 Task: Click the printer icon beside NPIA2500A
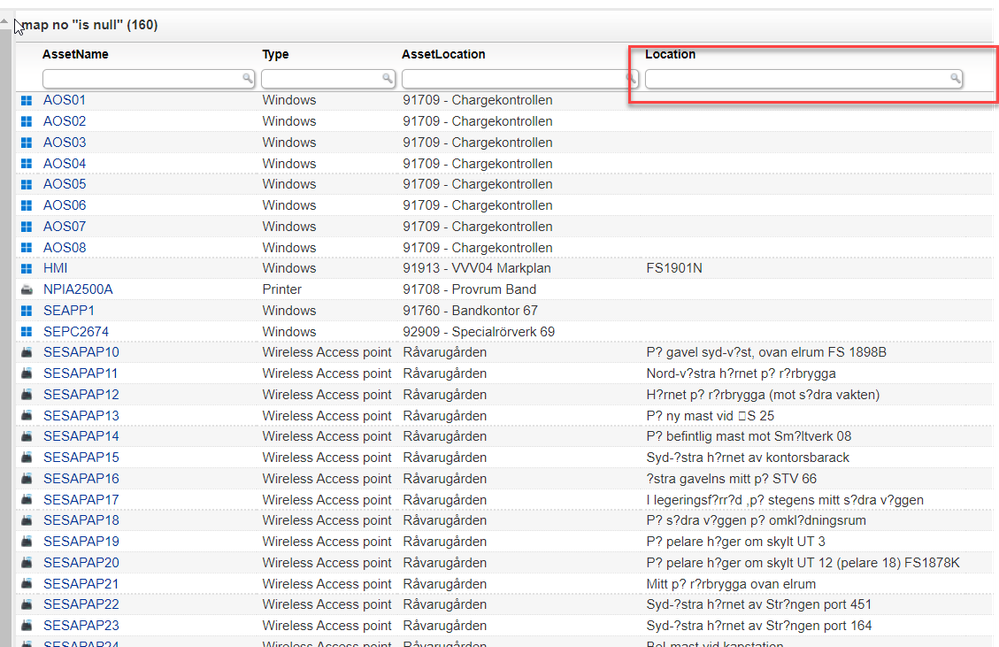(26, 289)
